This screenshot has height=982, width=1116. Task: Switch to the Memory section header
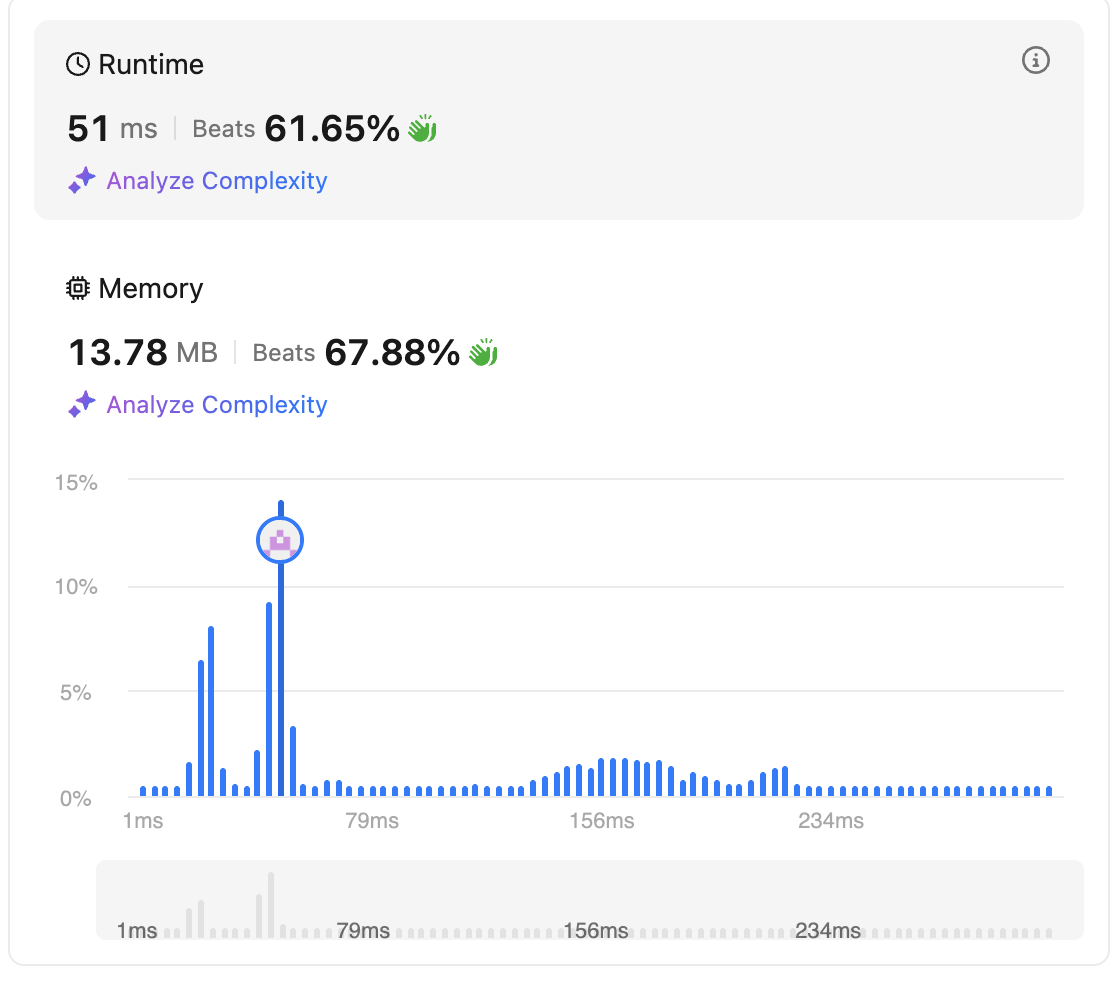point(150,289)
